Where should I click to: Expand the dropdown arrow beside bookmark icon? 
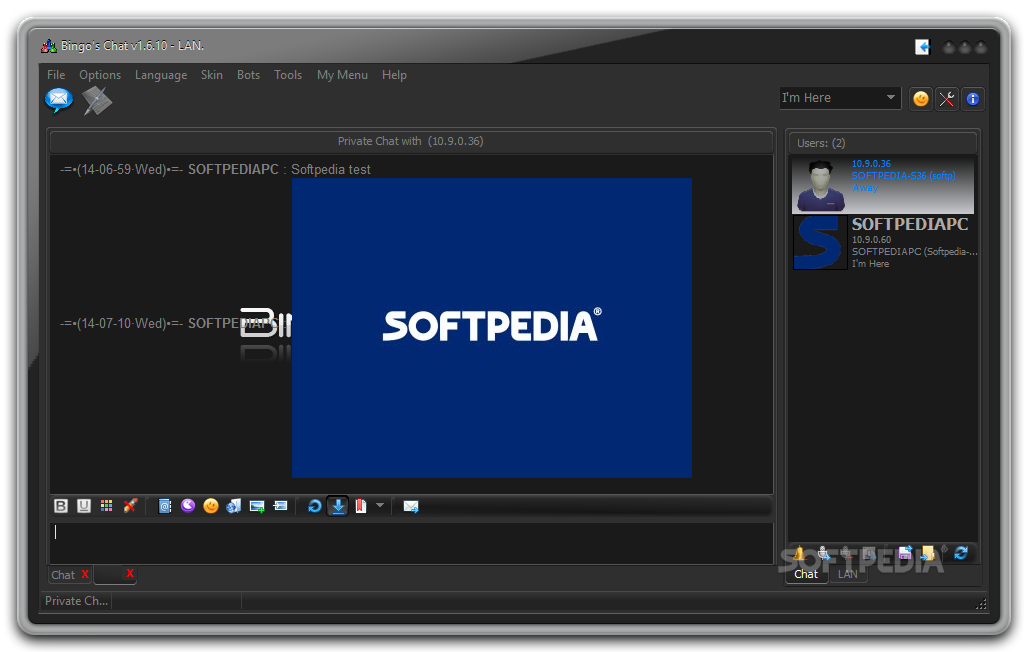pos(380,505)
